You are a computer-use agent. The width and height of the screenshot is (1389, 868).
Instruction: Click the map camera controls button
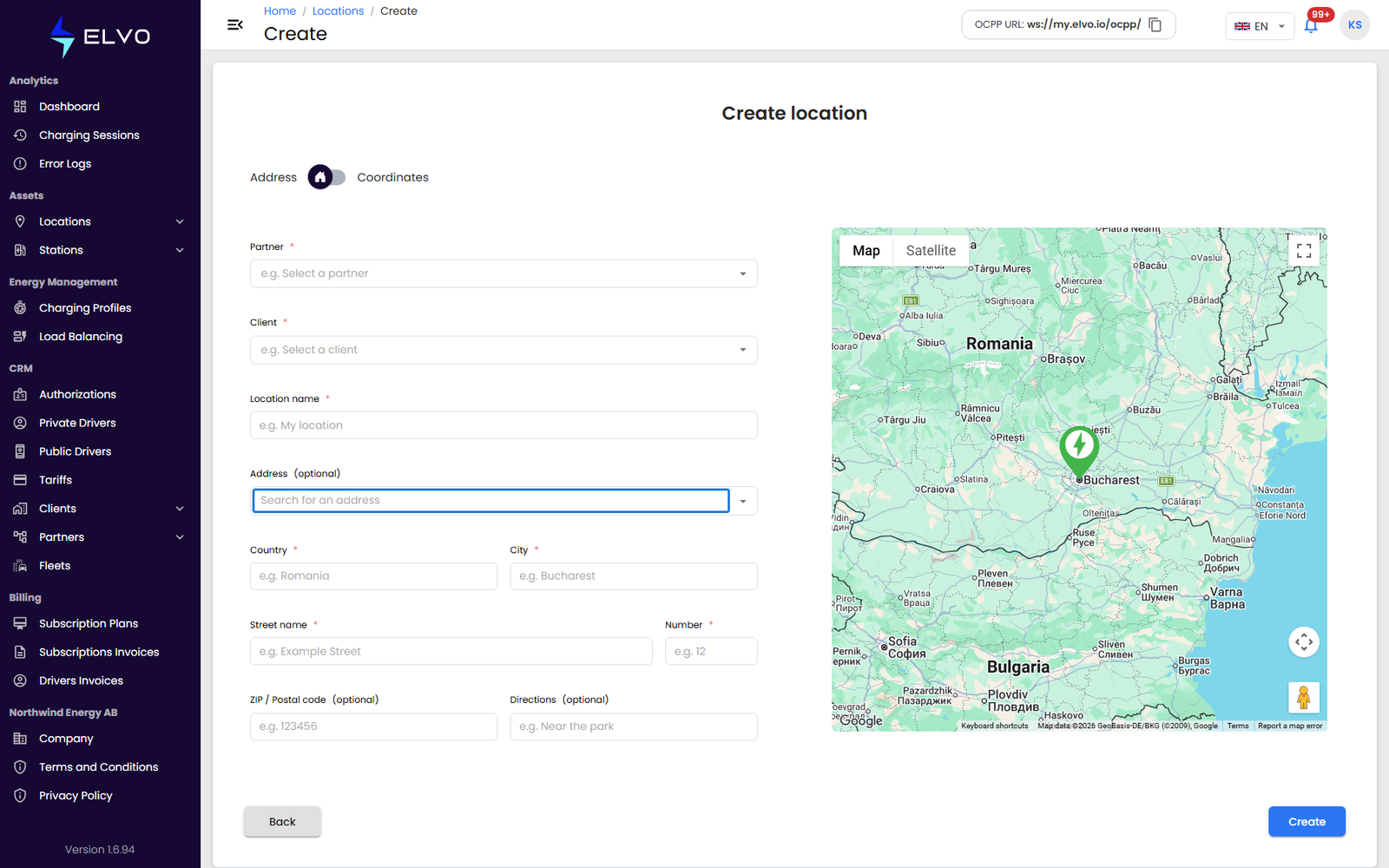coord(1303,642)
